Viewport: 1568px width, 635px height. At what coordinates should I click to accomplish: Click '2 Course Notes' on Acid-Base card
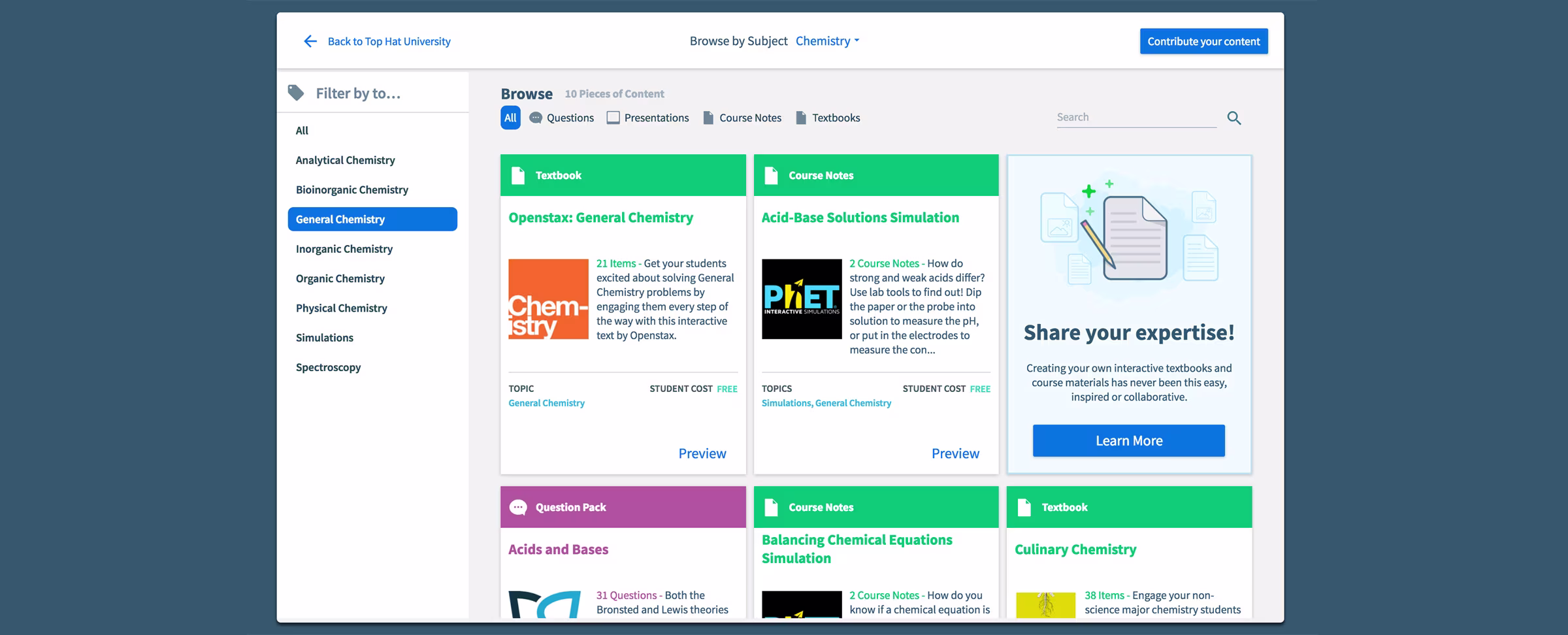coord(884,263)
